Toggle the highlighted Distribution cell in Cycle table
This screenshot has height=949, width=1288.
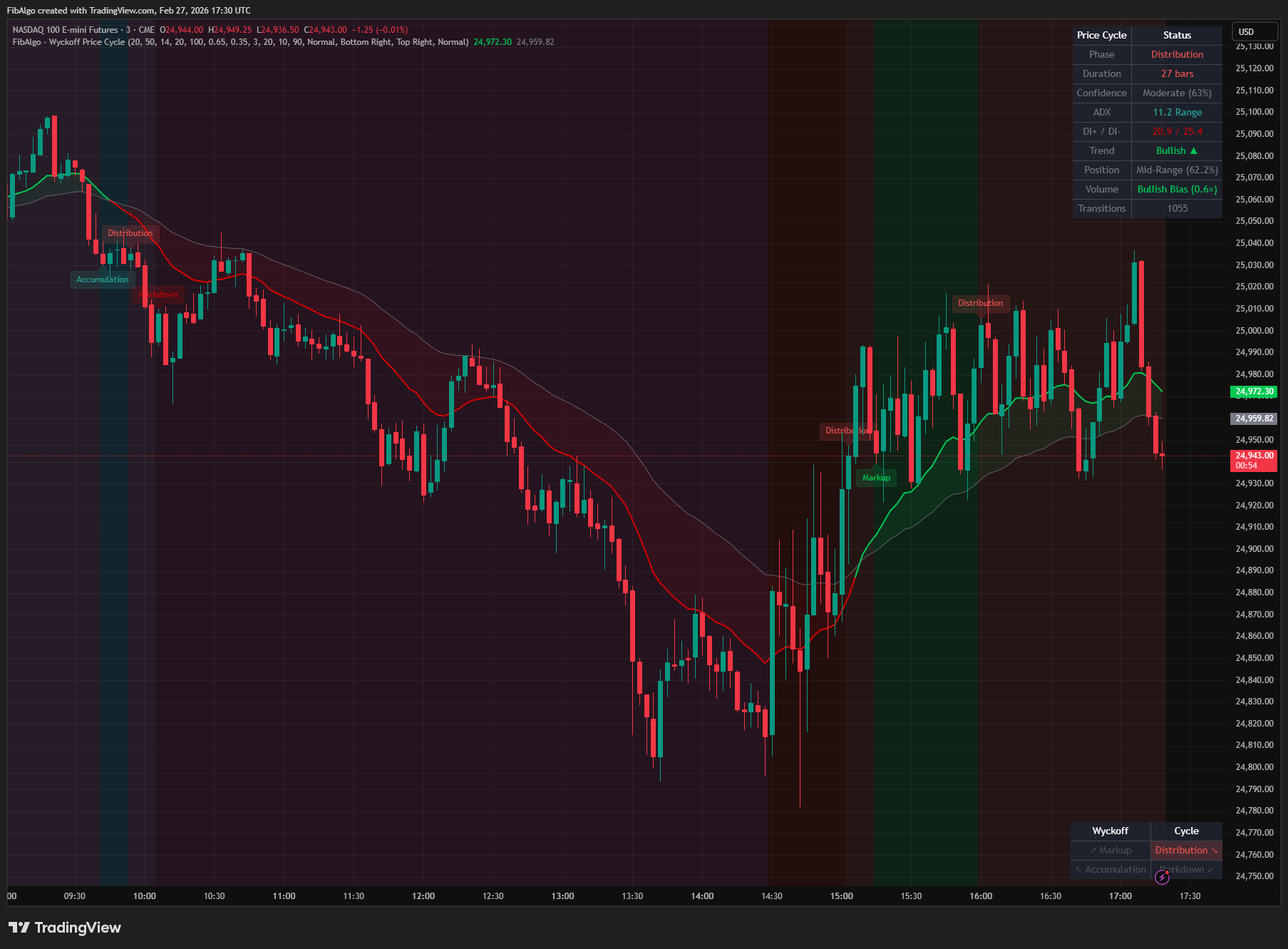[x=1185, y=850]
